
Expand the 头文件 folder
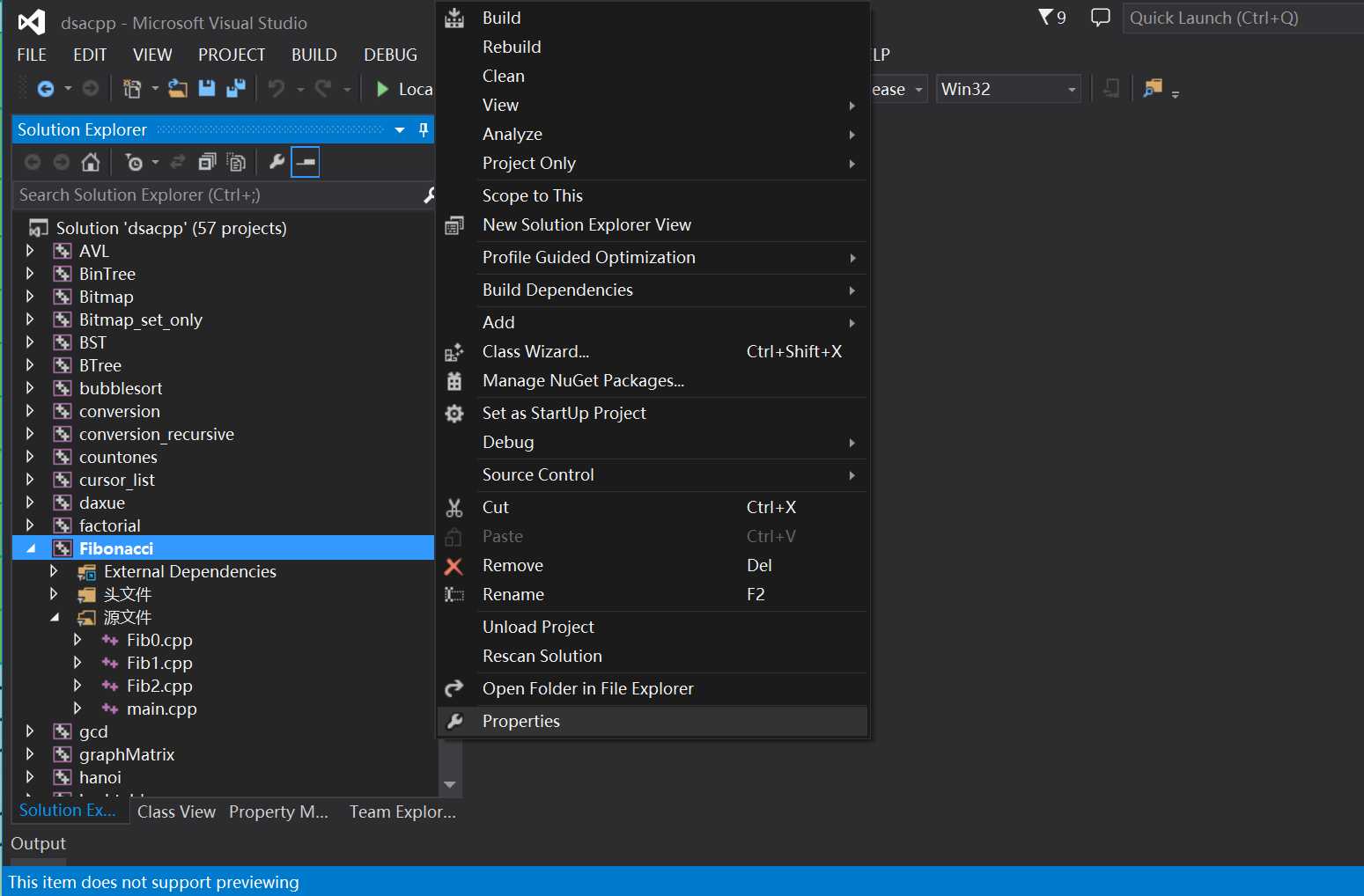[x=54, y=594]
